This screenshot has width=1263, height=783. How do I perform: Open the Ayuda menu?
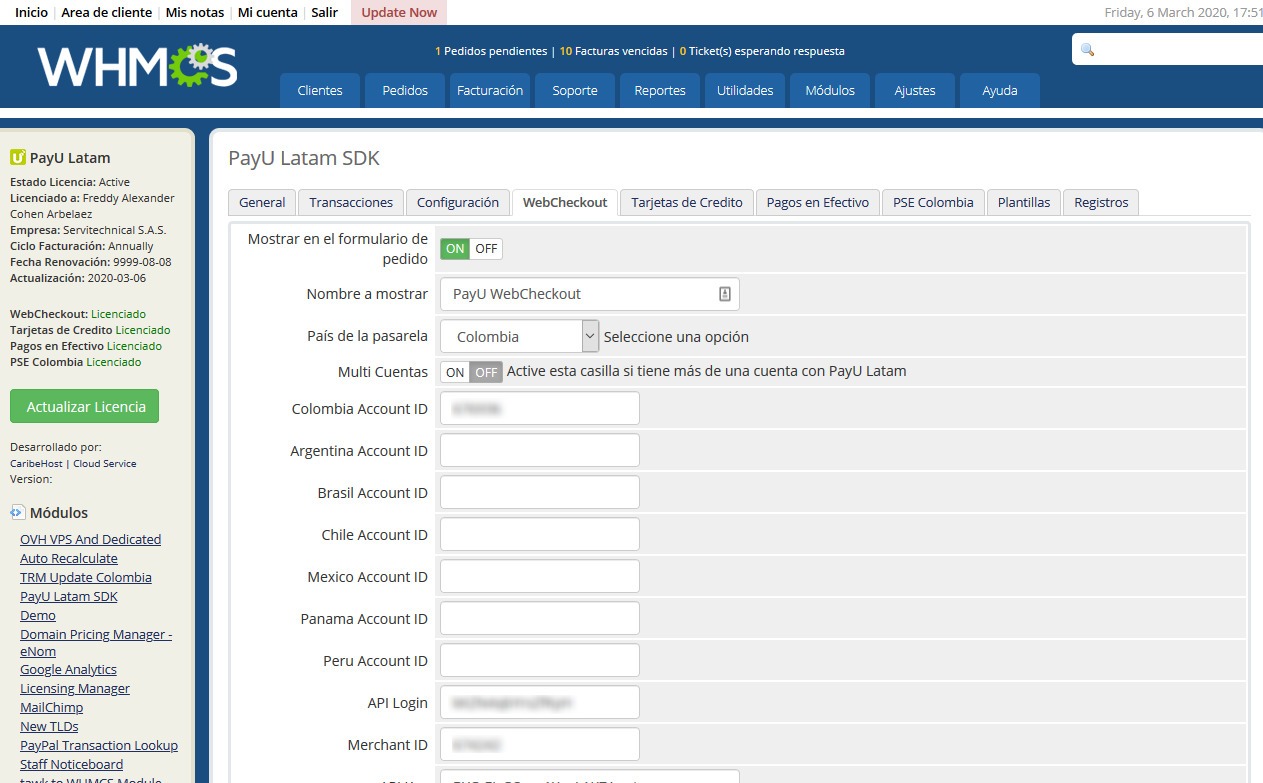point(1000,90)
